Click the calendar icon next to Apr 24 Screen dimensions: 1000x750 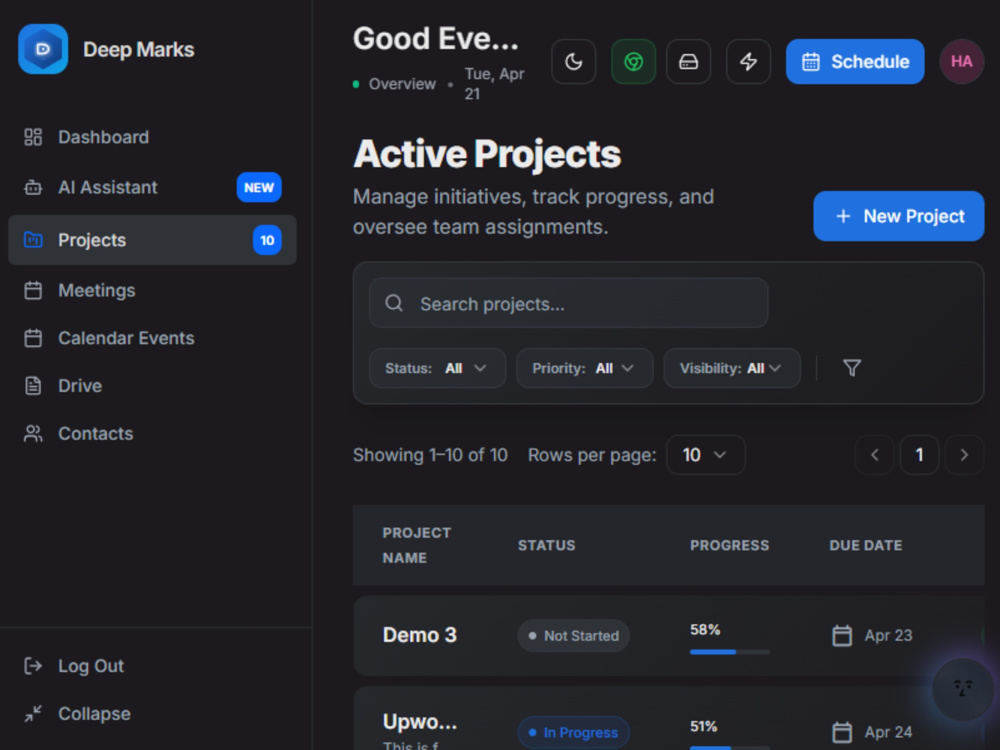(842, 732)
